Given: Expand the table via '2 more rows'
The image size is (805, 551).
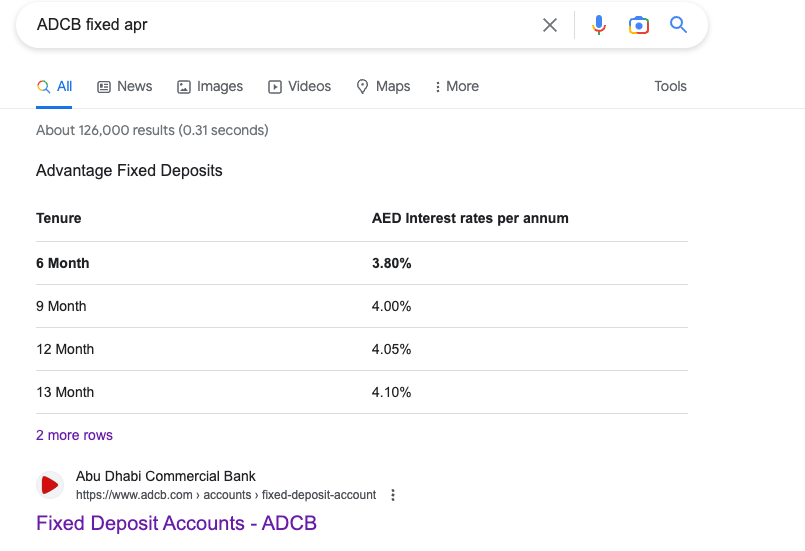Looking at the screenshot, I should [74, 435].
